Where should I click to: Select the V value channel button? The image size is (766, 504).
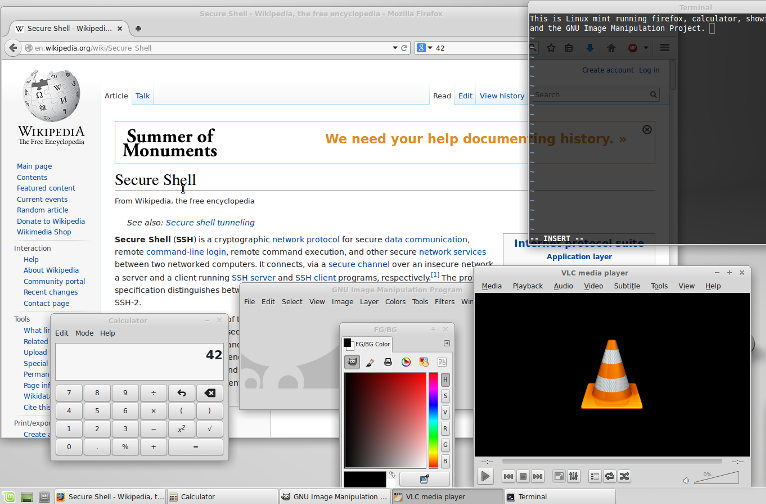(445, 412)
